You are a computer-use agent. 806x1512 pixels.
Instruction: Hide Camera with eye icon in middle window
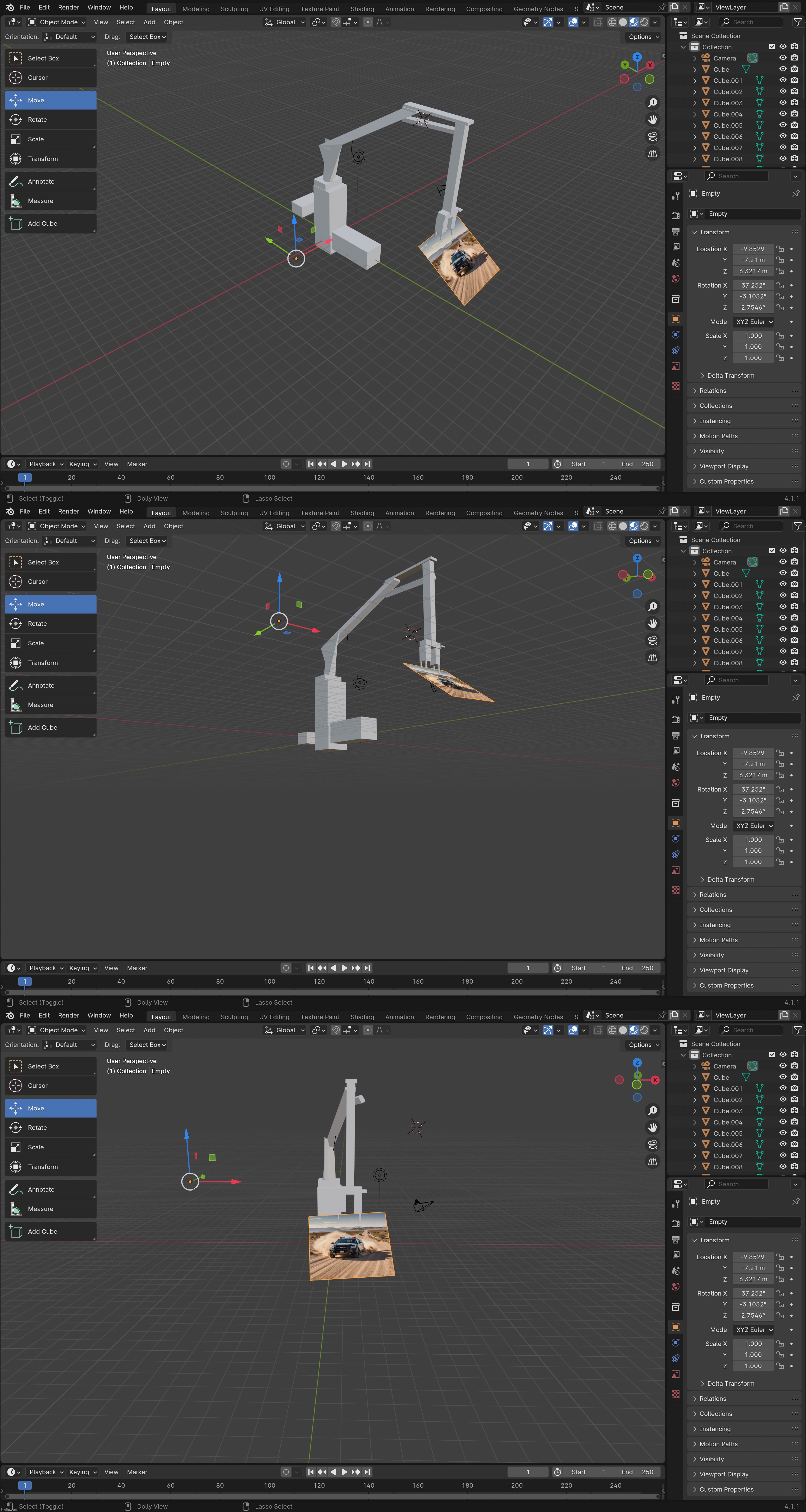coord(782,562)
